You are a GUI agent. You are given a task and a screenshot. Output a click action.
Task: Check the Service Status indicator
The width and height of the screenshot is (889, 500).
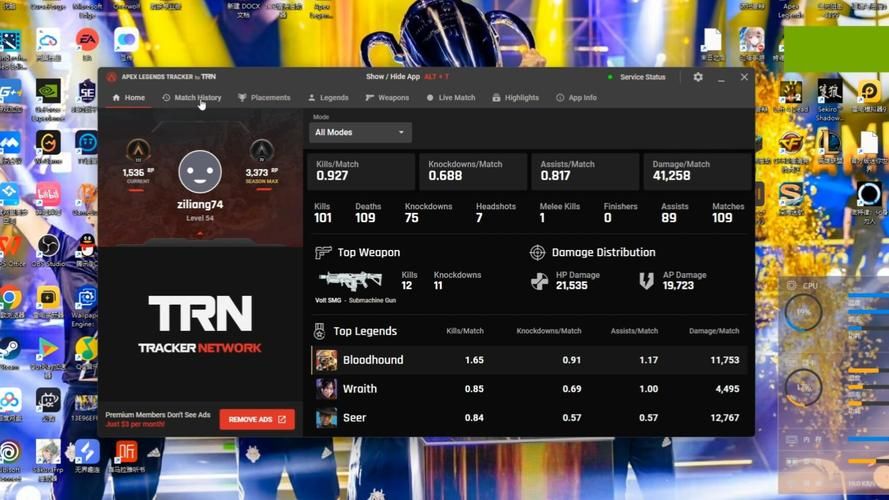pyautogui.click(x=637, y=77)
